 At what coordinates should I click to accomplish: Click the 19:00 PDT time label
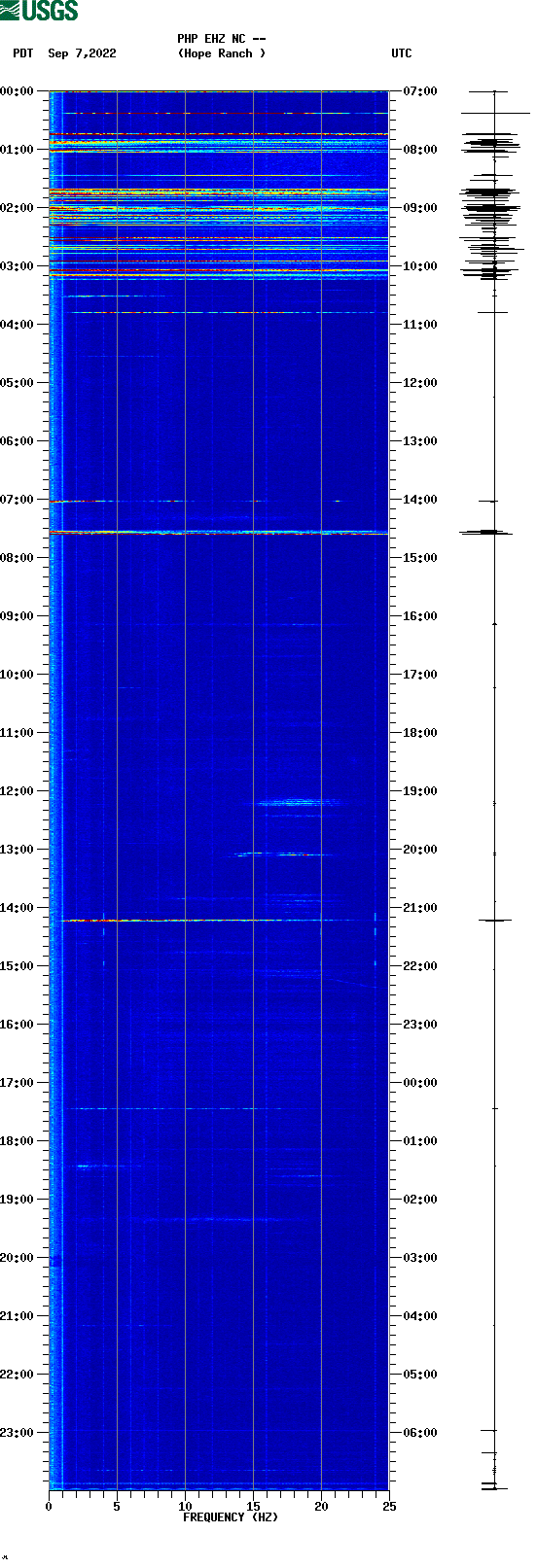[17, 1200]
